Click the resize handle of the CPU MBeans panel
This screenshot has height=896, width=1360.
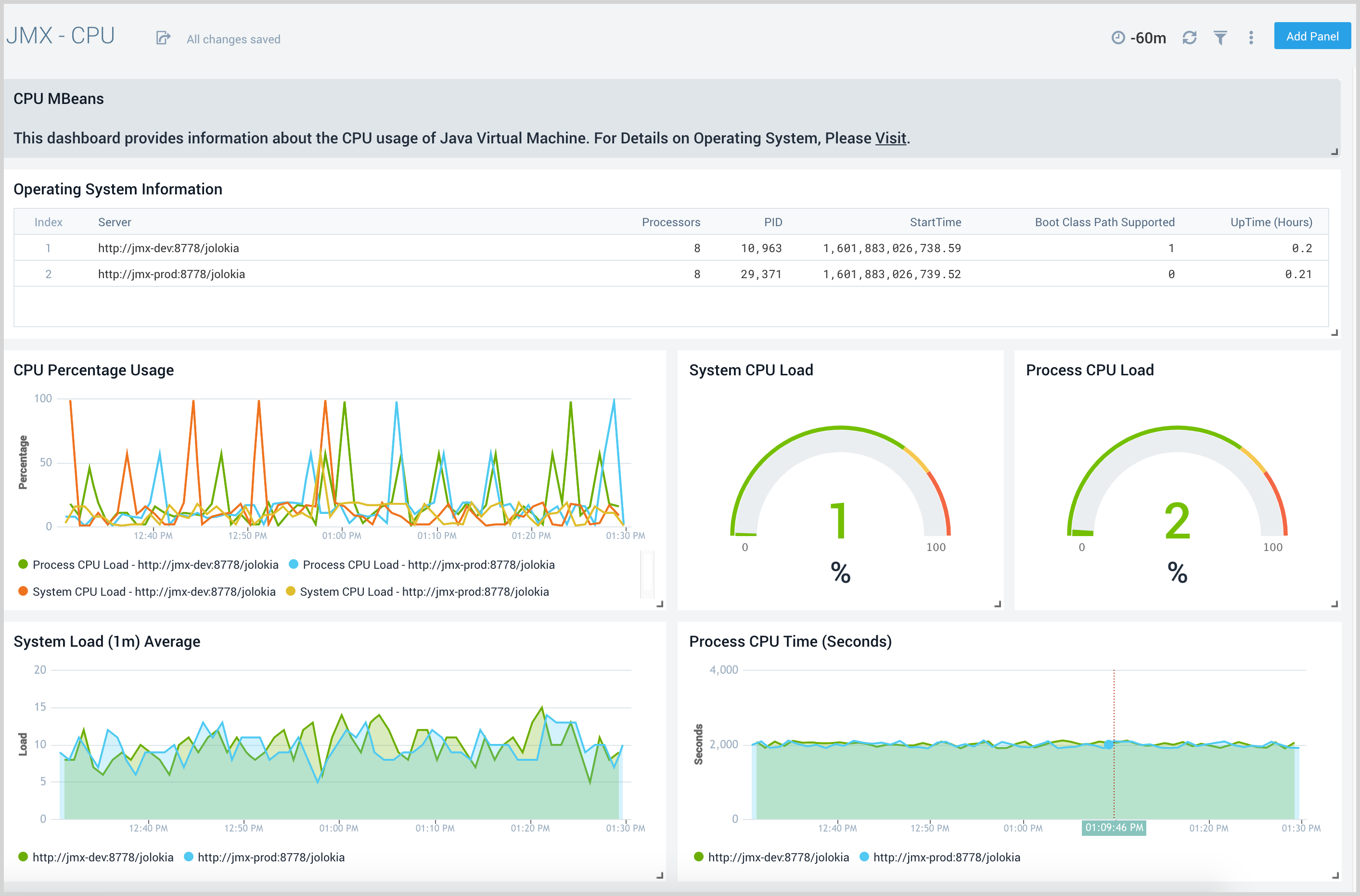(1334, 152)
